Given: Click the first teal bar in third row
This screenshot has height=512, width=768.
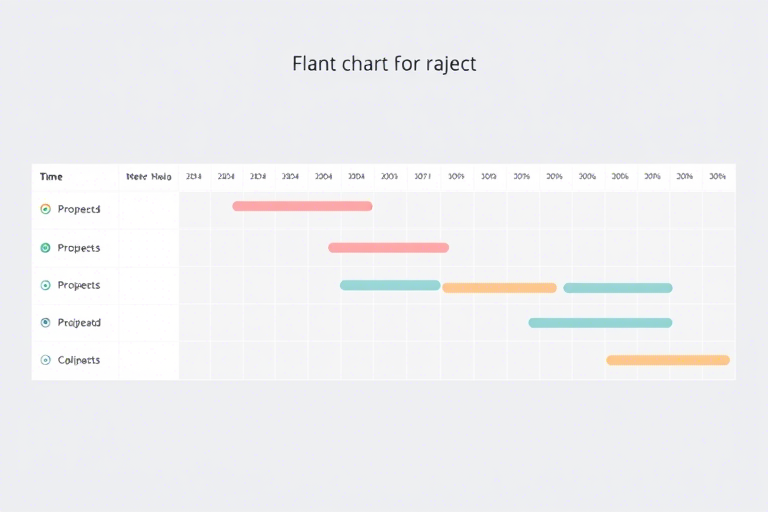Looking at the screenshot, I should pyautogui.click(x=390, y=285).
